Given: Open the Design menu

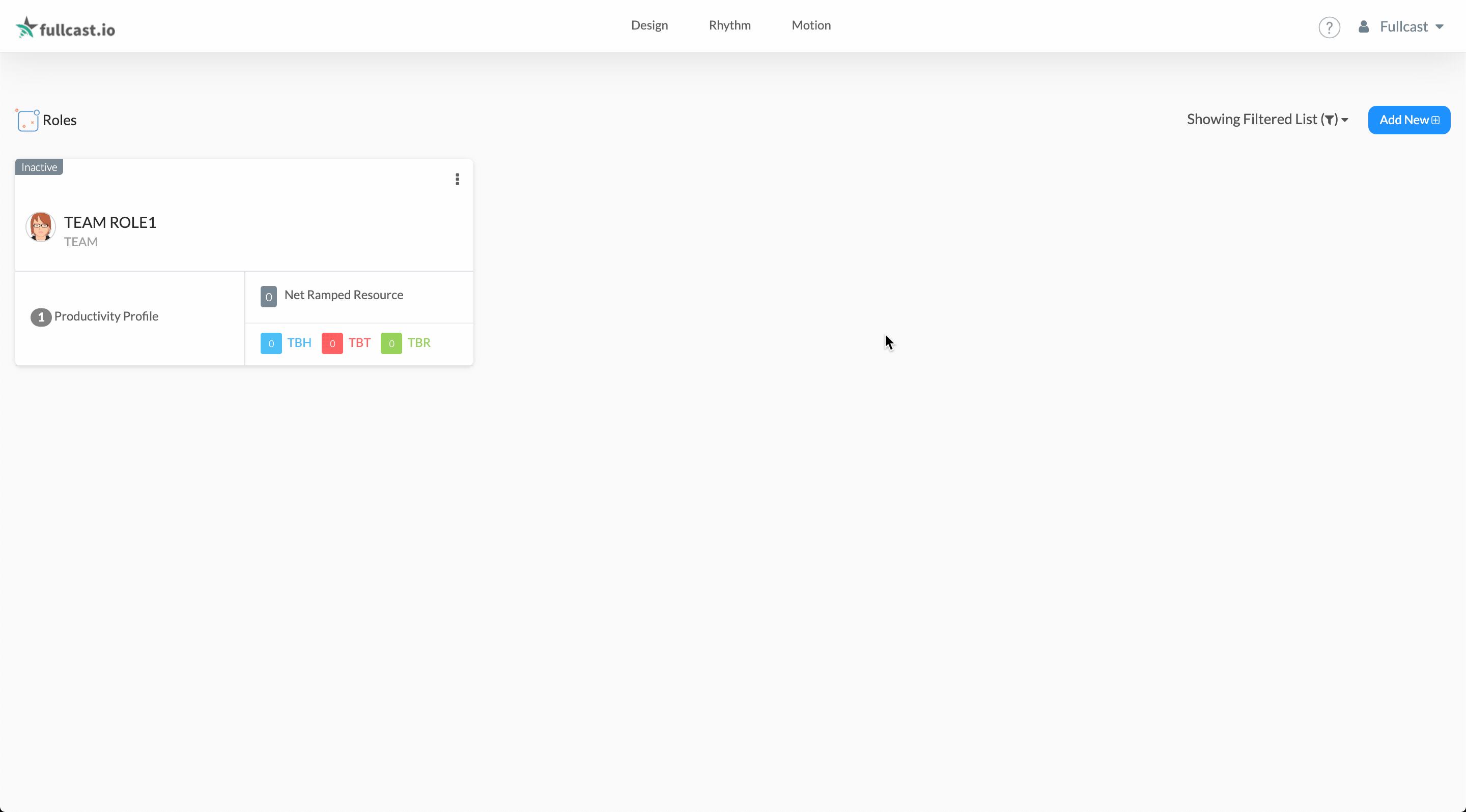Looking at the screenshot, I should (x=650, y=25).
